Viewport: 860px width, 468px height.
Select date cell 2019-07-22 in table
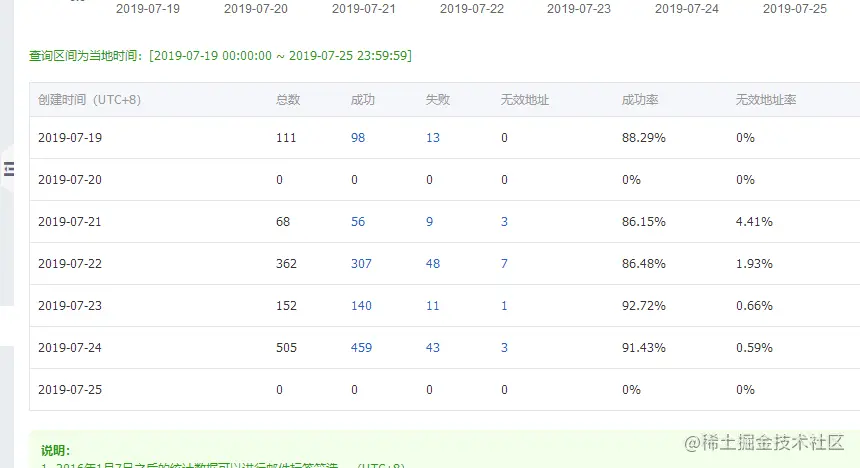(70, 264)
